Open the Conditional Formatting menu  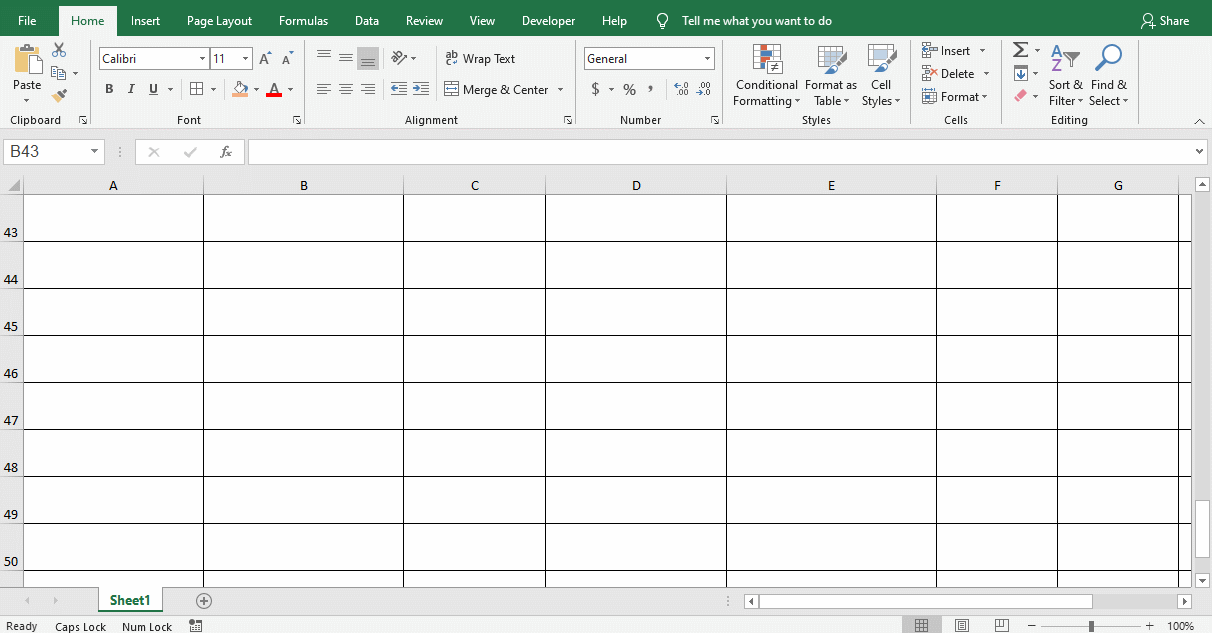coord(767,75)
